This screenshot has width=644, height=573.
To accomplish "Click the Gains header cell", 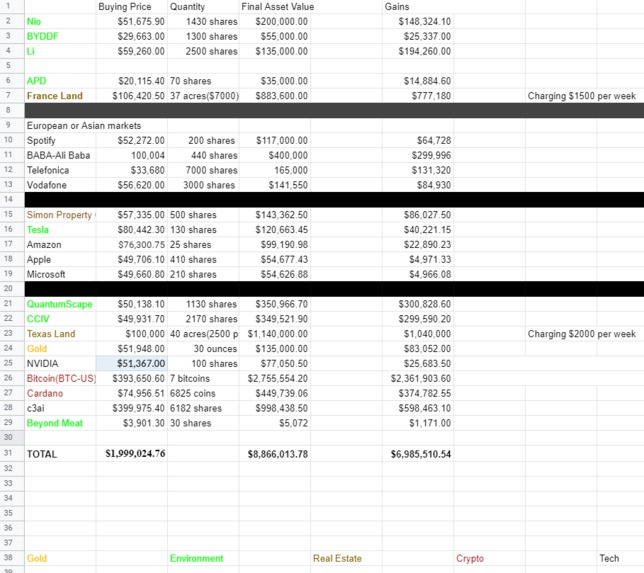I will pos(418,7).
